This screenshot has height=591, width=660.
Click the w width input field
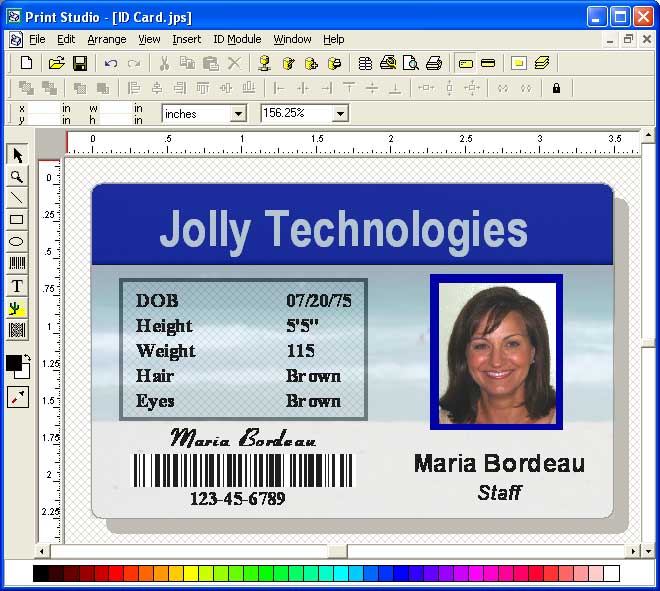tap(115, 108)
